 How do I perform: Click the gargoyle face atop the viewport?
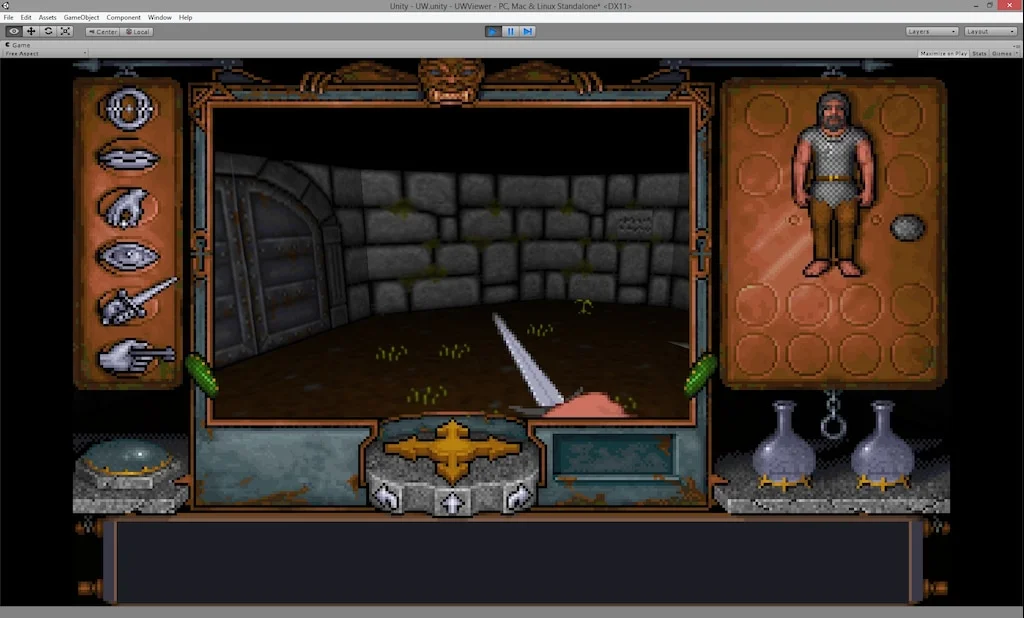tap(451, 81)
